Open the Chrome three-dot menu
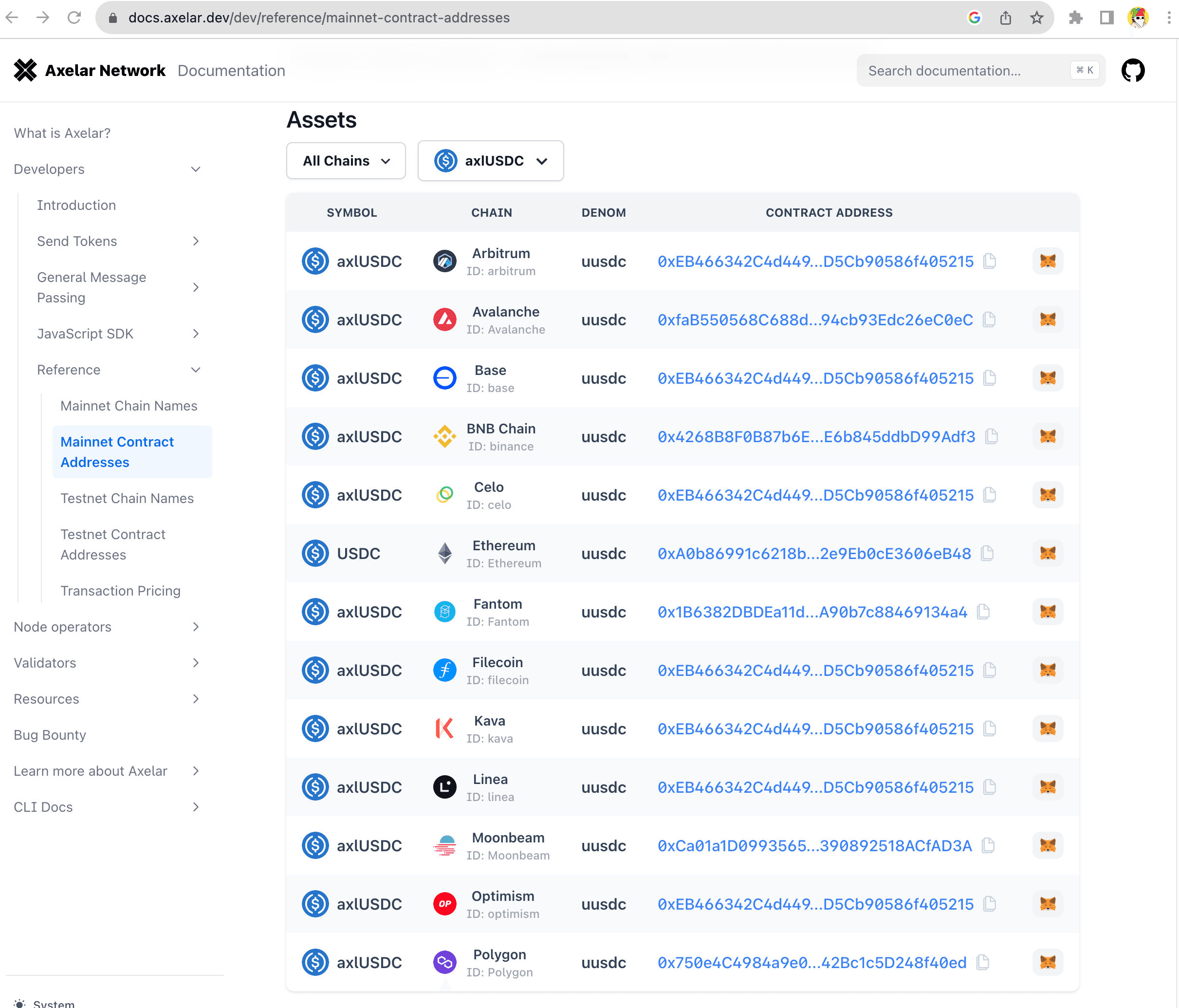 click(x=1168, y=18)
